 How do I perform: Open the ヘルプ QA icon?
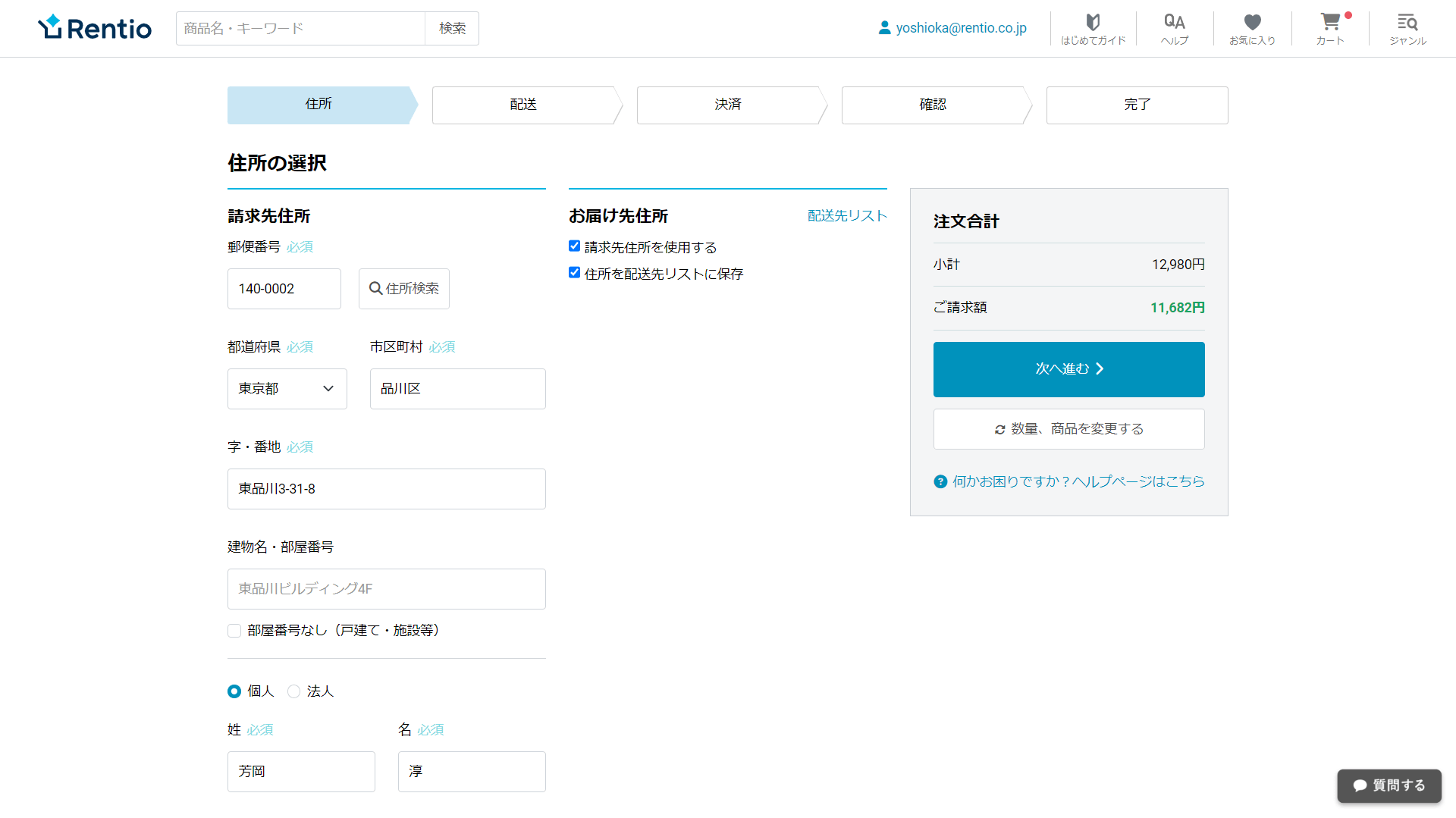1174,29
